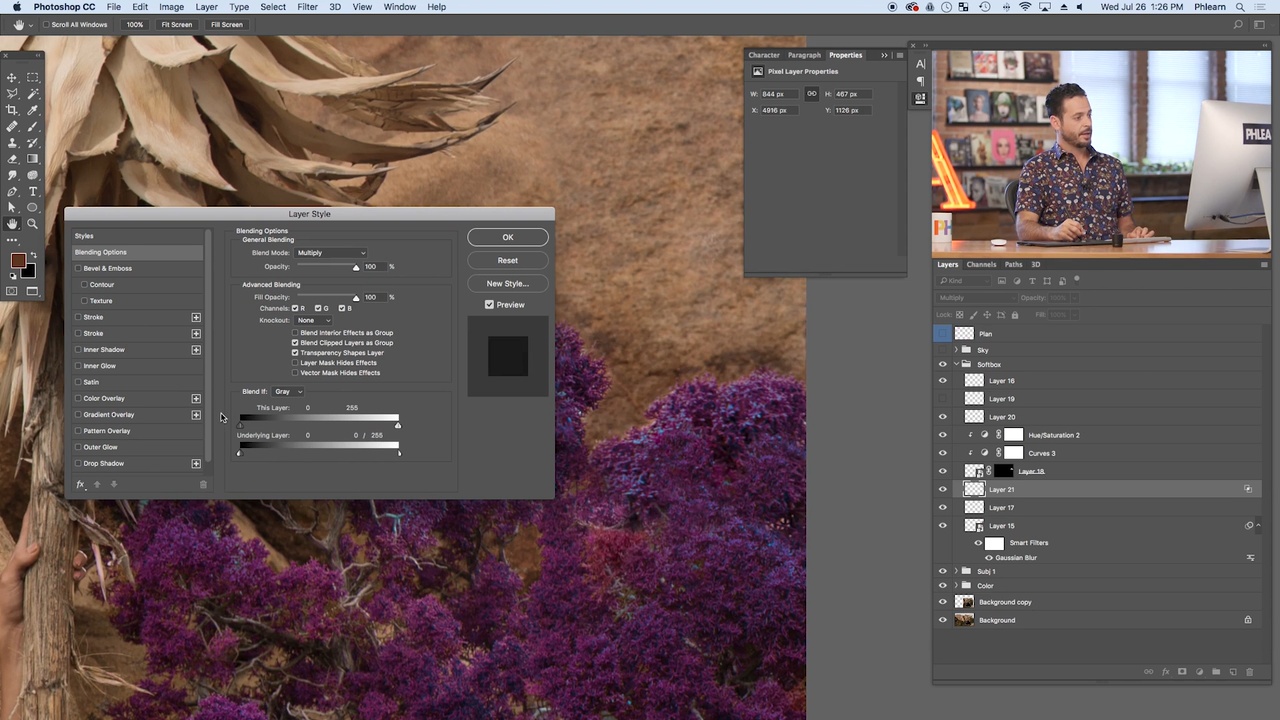The width and height of the screenshot is (1280, 720).
Task: Hide Layer 16 visibility eye
Action: pos(942,381)
